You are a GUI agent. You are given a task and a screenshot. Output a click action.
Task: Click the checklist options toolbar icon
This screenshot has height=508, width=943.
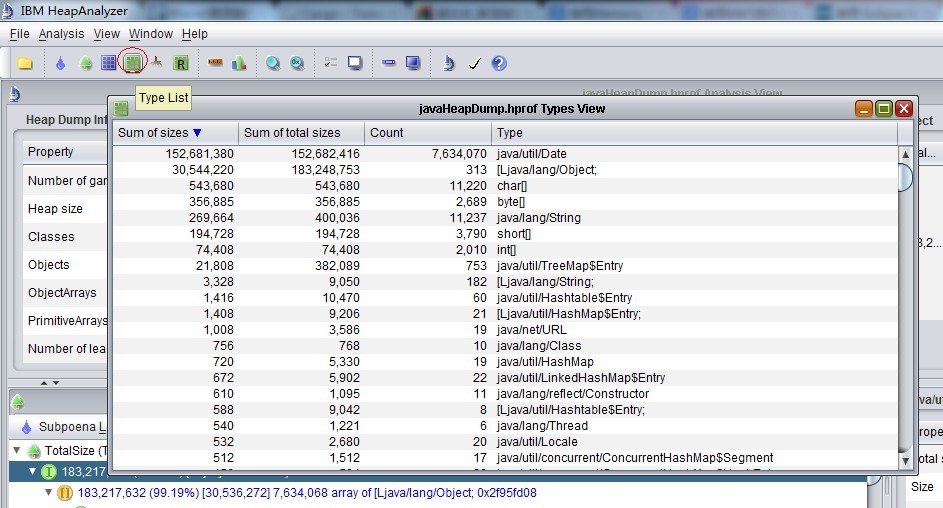(330, 63)
